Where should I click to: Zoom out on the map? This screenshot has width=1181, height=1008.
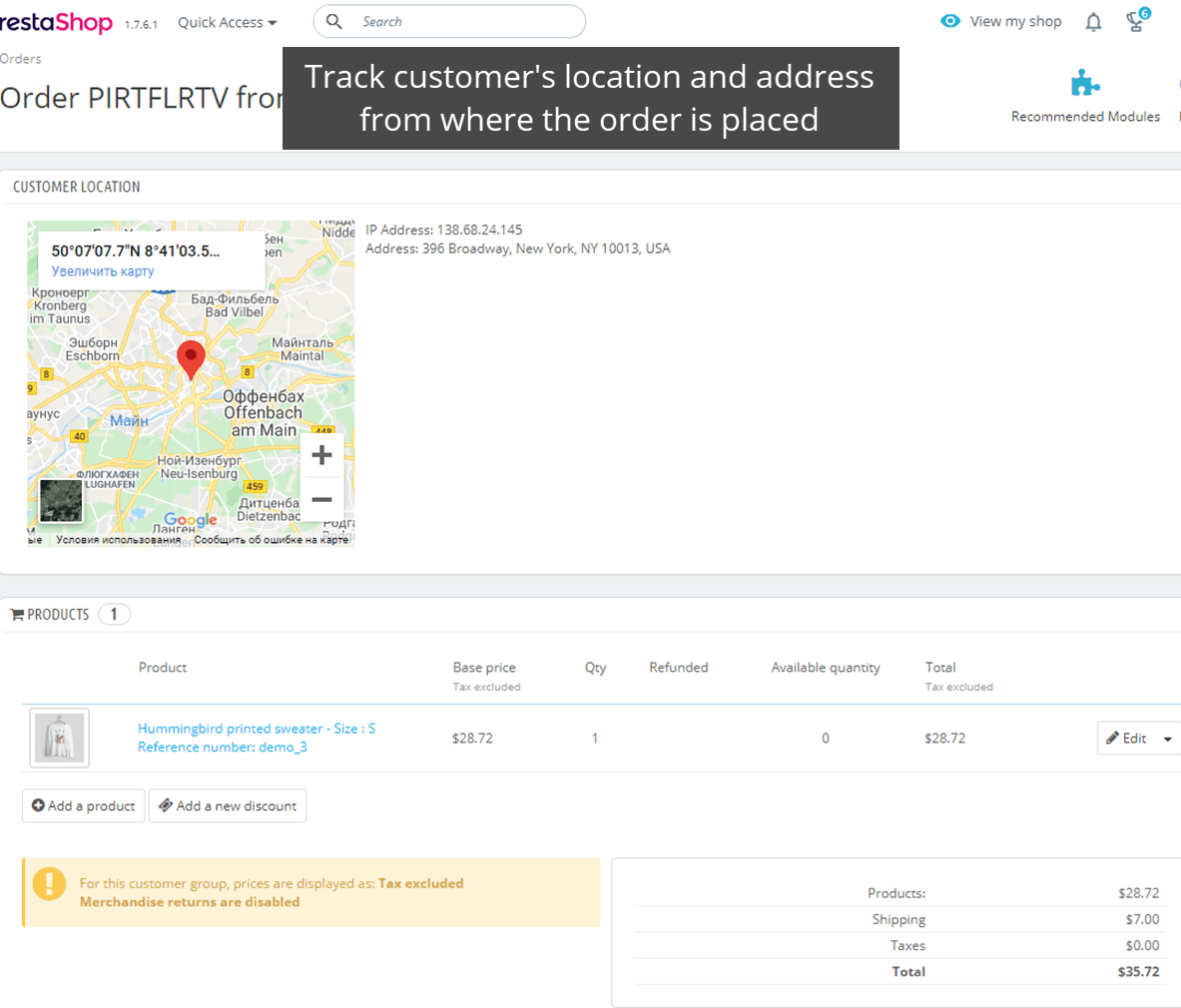click(x=321, y=499)
